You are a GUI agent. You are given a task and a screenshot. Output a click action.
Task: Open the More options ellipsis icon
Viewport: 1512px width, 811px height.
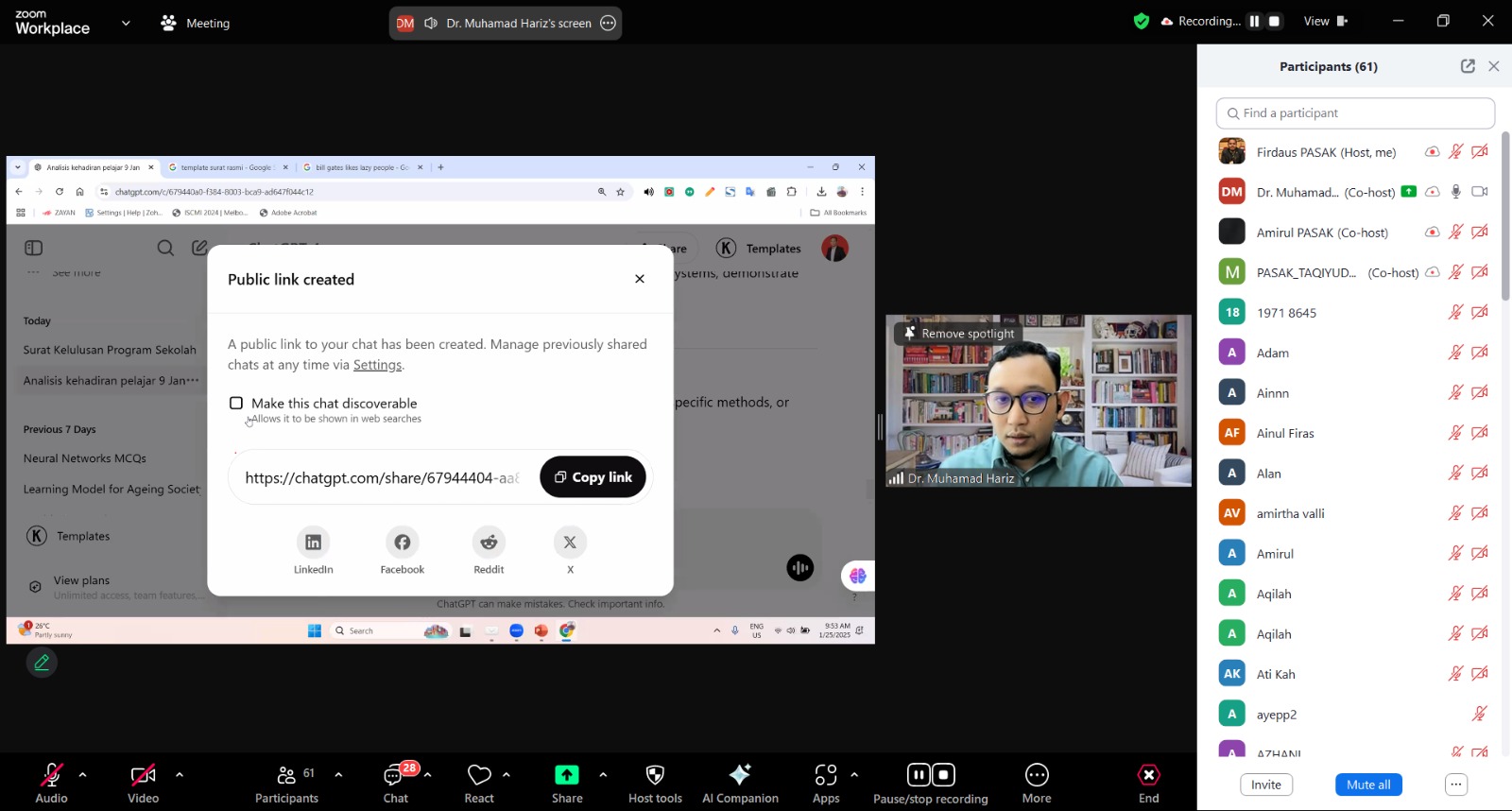tap(1037, 775)
